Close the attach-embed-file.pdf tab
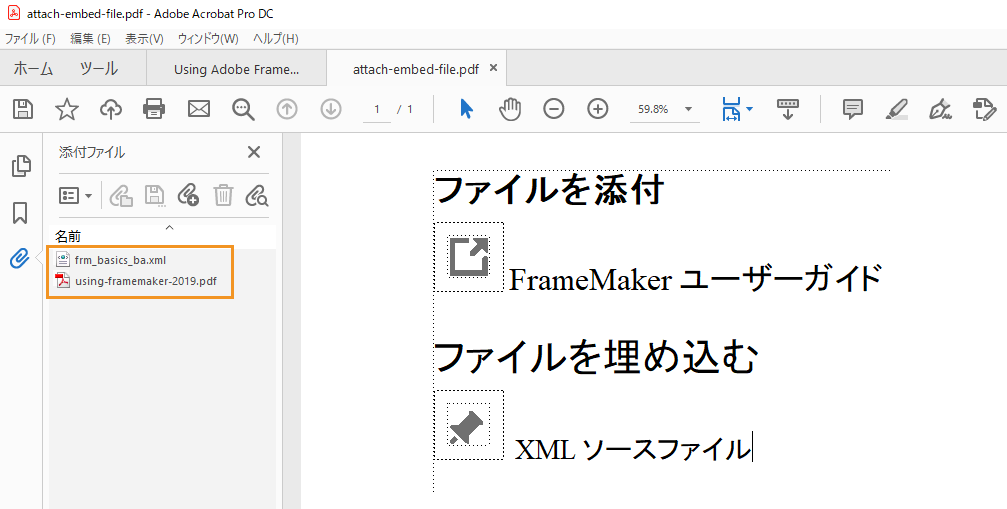This screenshot has height=509, width=1007. (x=493, y=67)
